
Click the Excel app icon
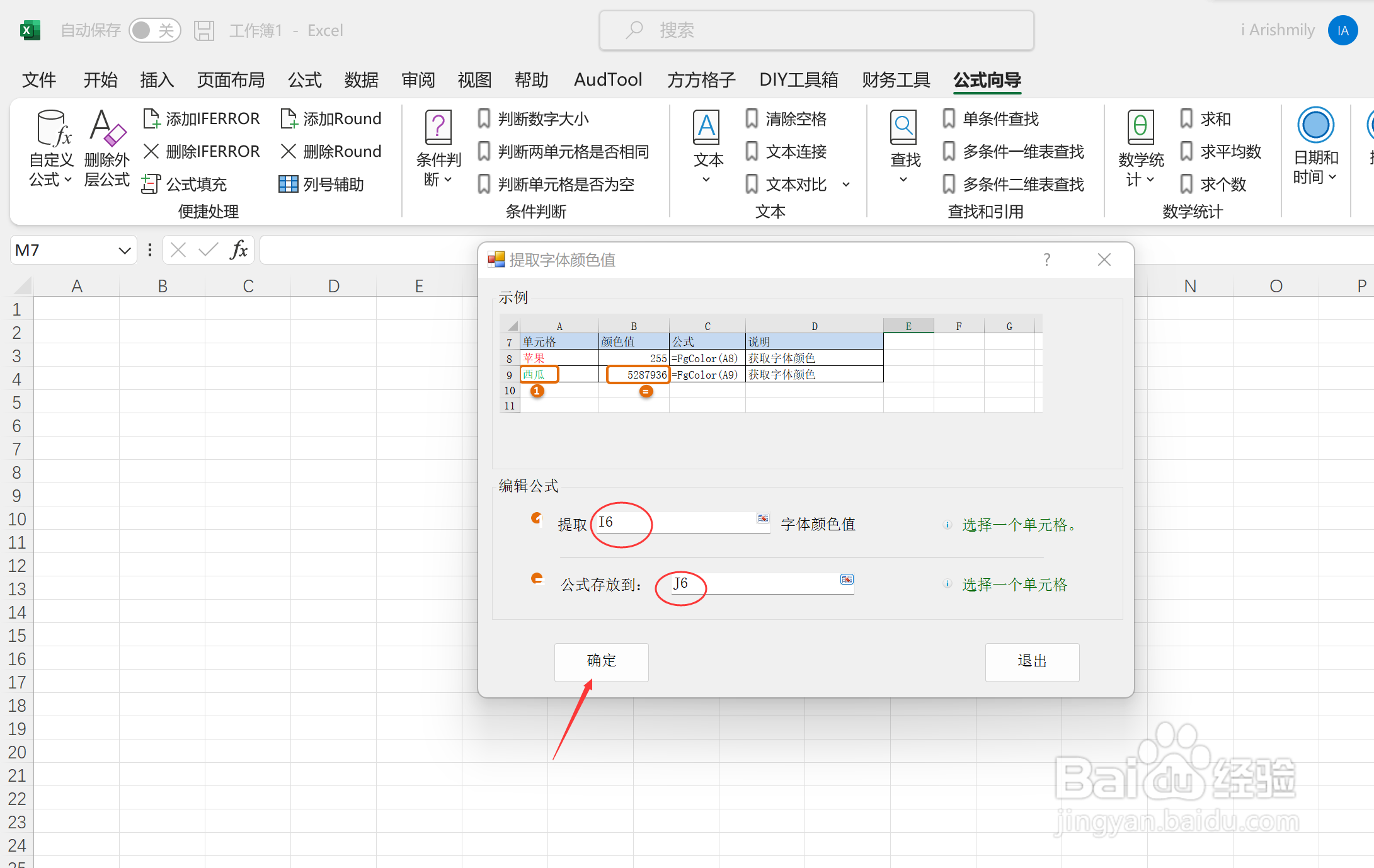click(x=30, y=30)
